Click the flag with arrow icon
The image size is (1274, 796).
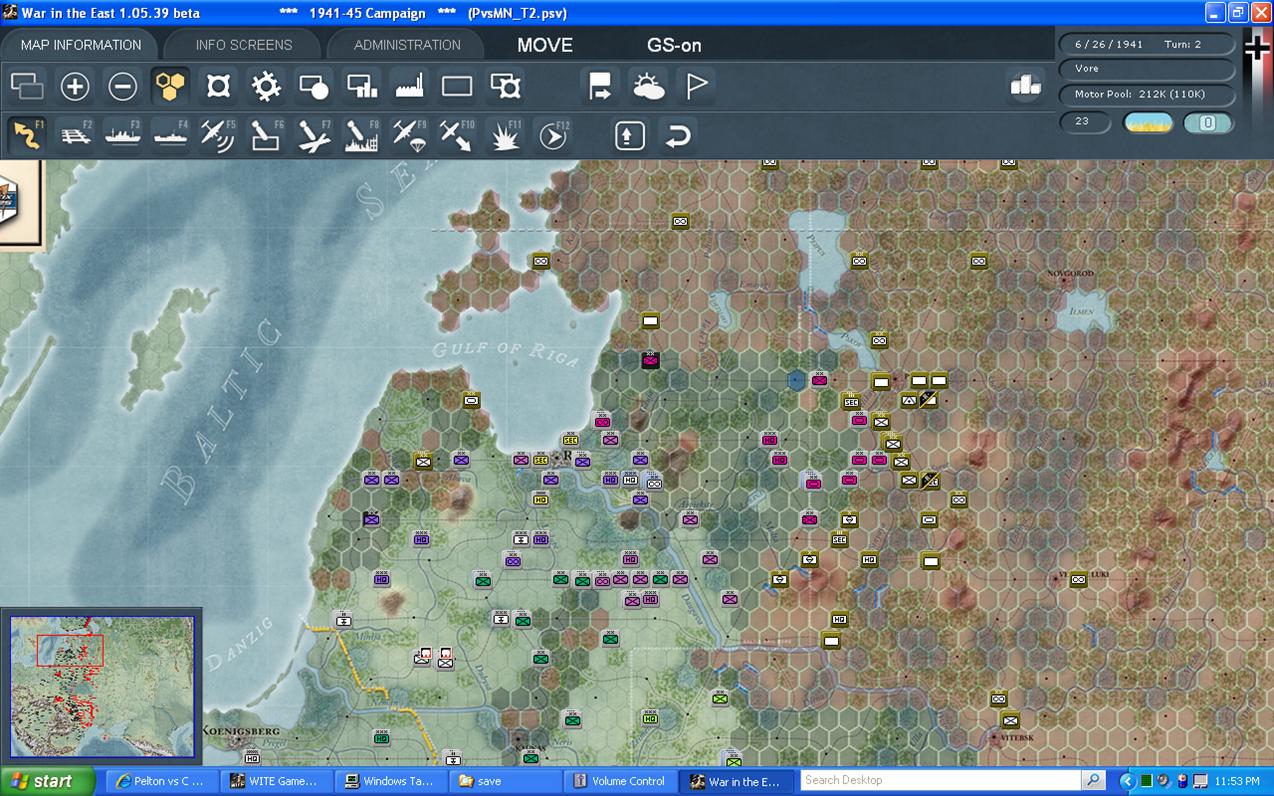click(601, 86)
